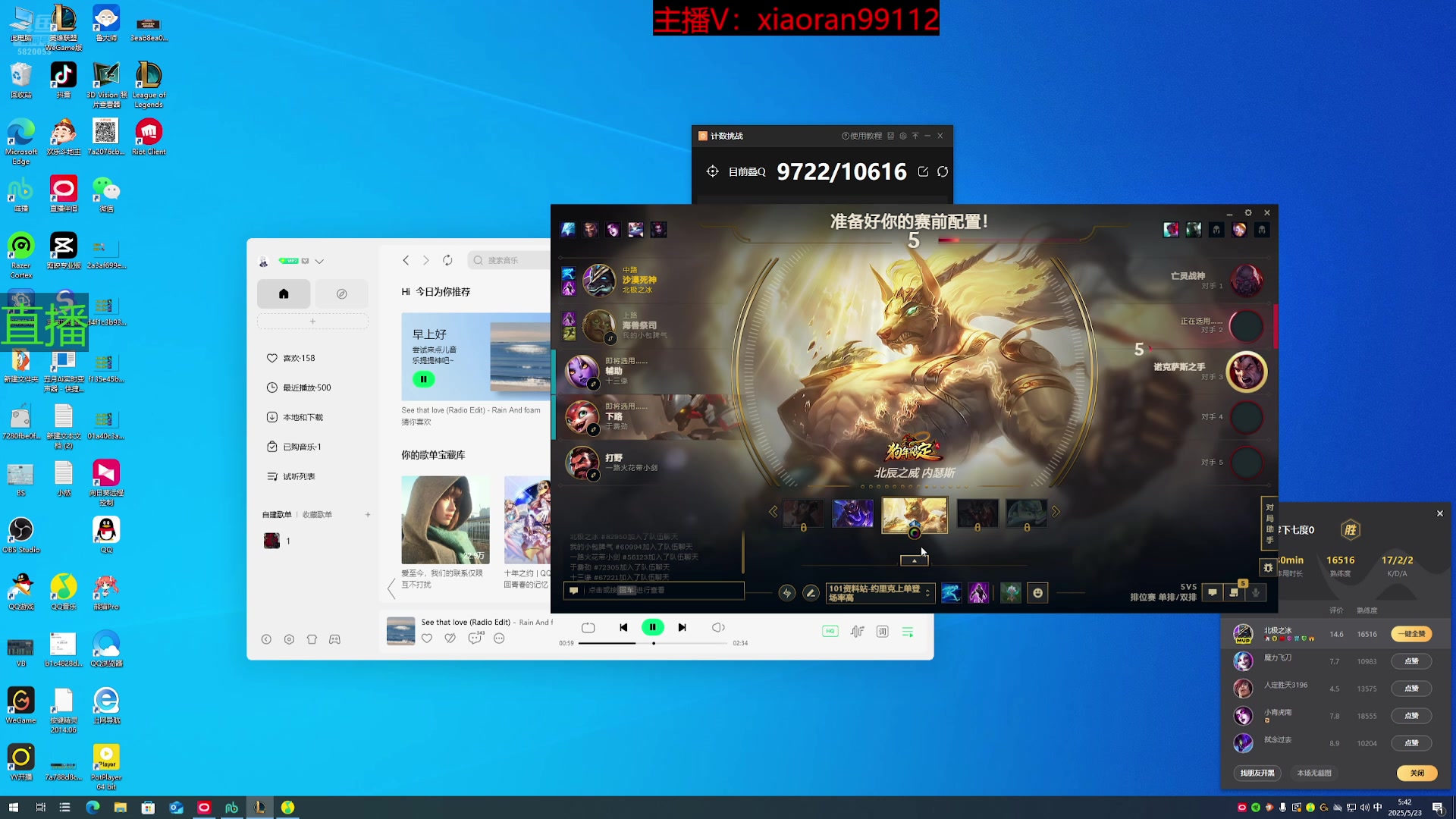Open the emote picker smiley icon
1456x819 pixels.
(1037, 593)
